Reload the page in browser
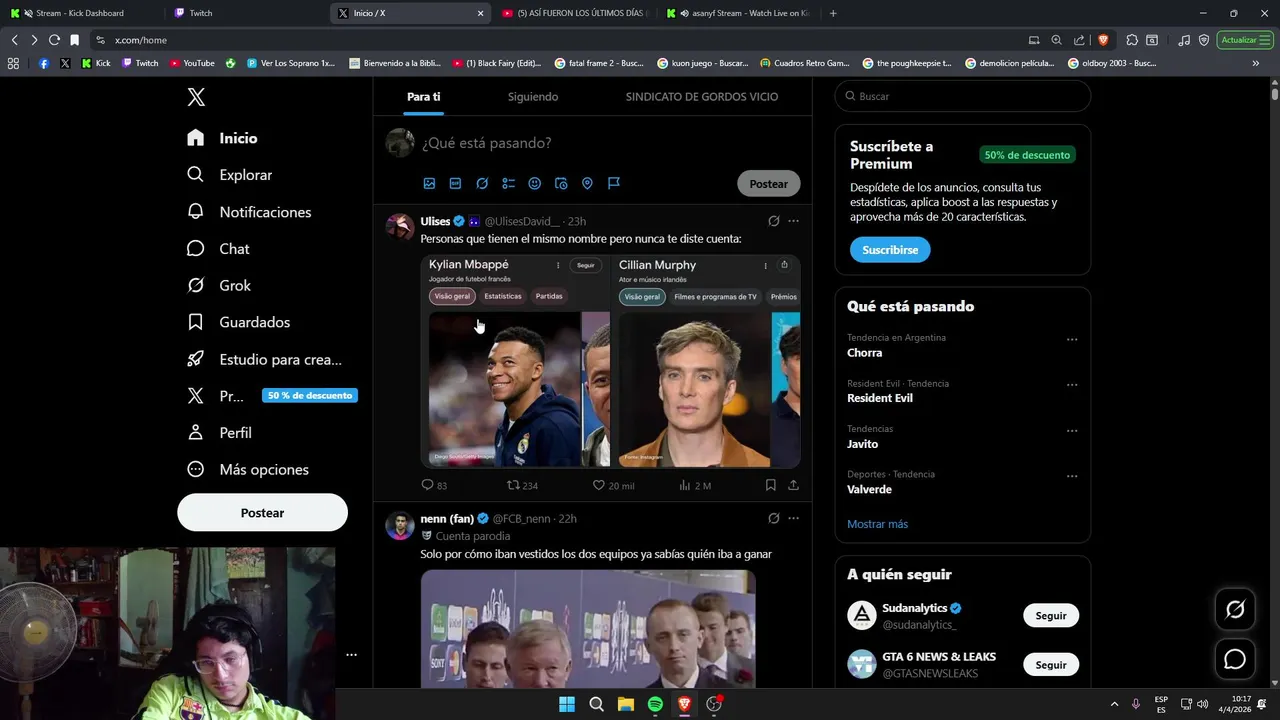The height and width of the screenshot is (720, 1280). click(54, 40)
